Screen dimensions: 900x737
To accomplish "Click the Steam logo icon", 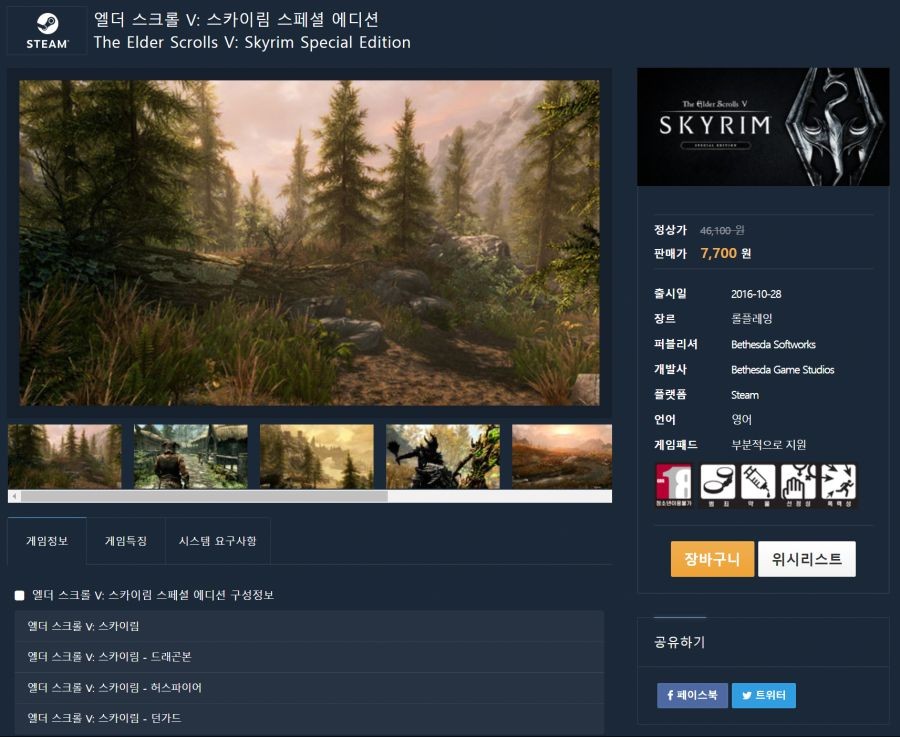I will coord(47,30).
